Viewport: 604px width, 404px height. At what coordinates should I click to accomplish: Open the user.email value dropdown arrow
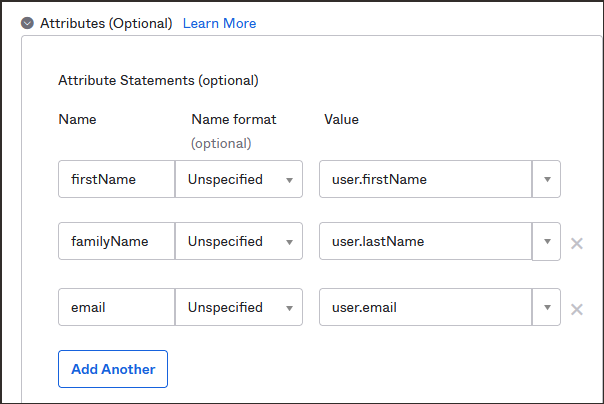pos(547,308)
